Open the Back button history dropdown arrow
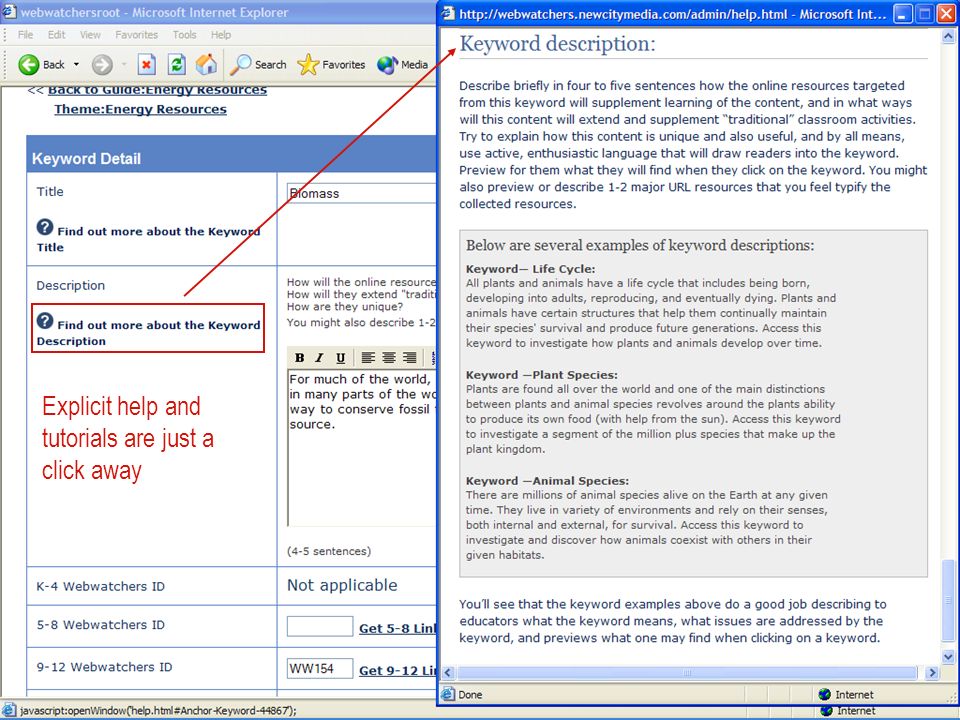 [77, 64]
